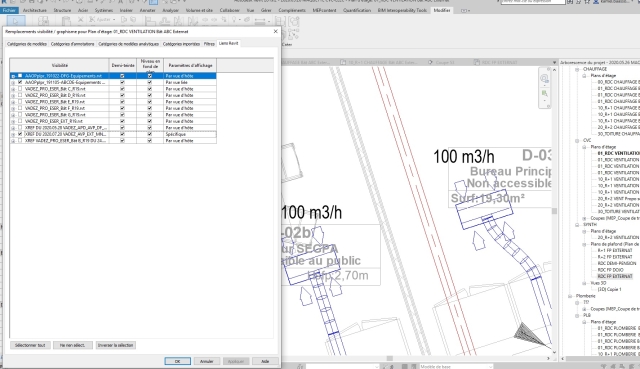Toggle Demi-teinte for XREF VADEZ_PRO_ESER_Bat B_R19 row
The height and width of the screenshot is (369, 640).
[122, 140]
